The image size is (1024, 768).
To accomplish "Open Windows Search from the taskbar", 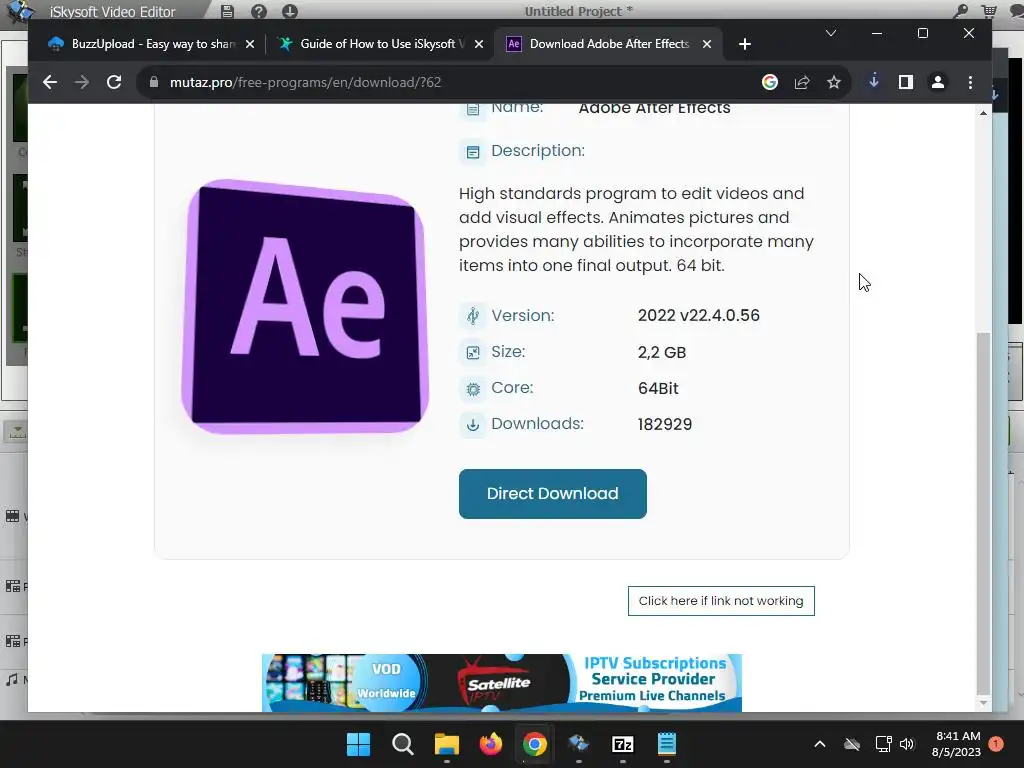I will point(402,744).
